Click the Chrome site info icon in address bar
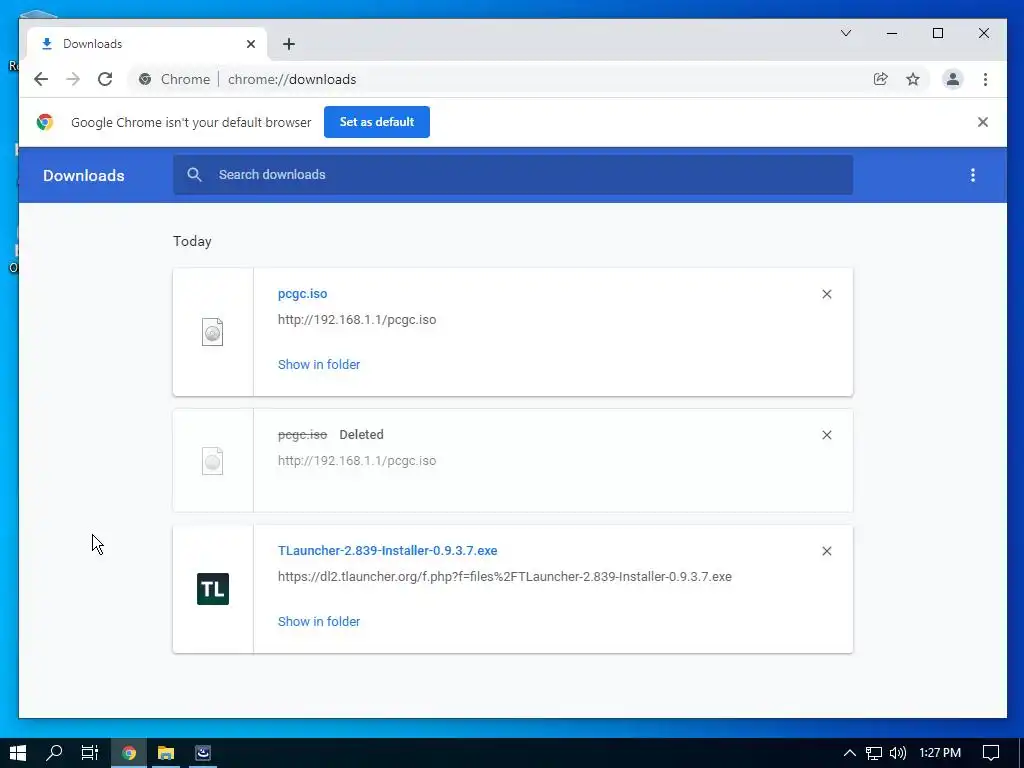The width and height of the screenshot is (1024, 768). pyautogui.click(x=145, y=79)
